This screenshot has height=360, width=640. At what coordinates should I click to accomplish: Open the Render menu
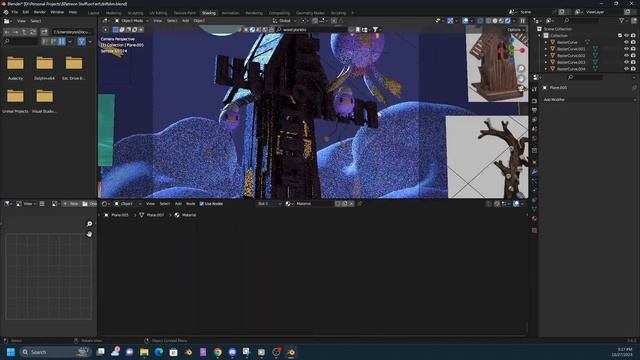(40, 12)
